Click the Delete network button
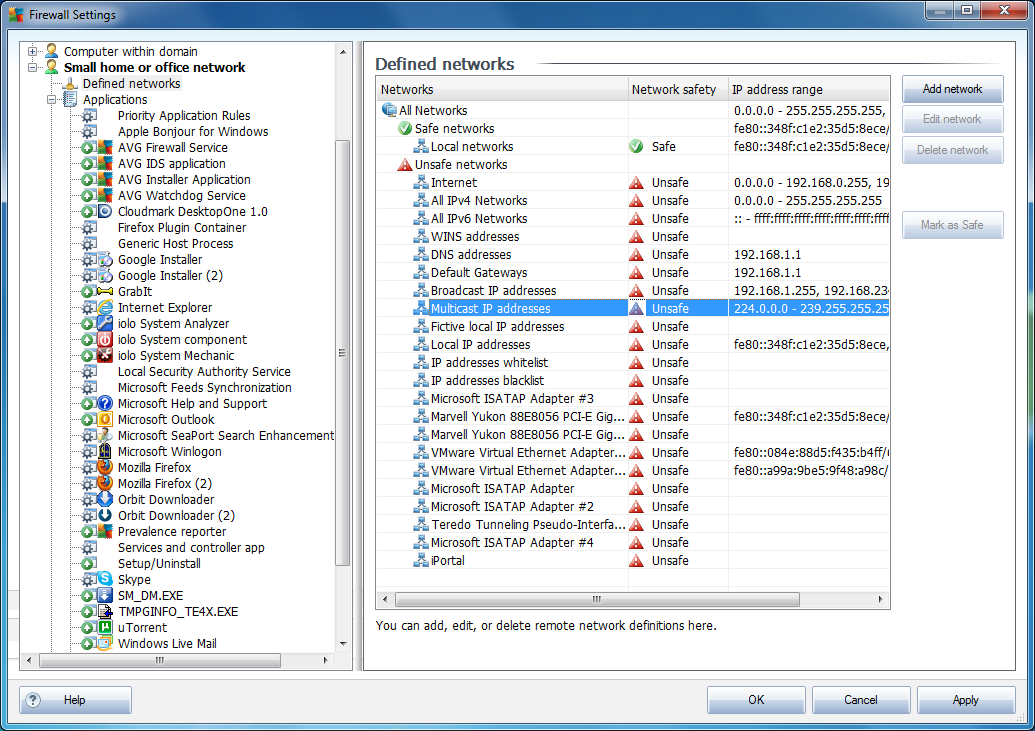This screenshot has width=1035, height=731. [x=952, y=150]
